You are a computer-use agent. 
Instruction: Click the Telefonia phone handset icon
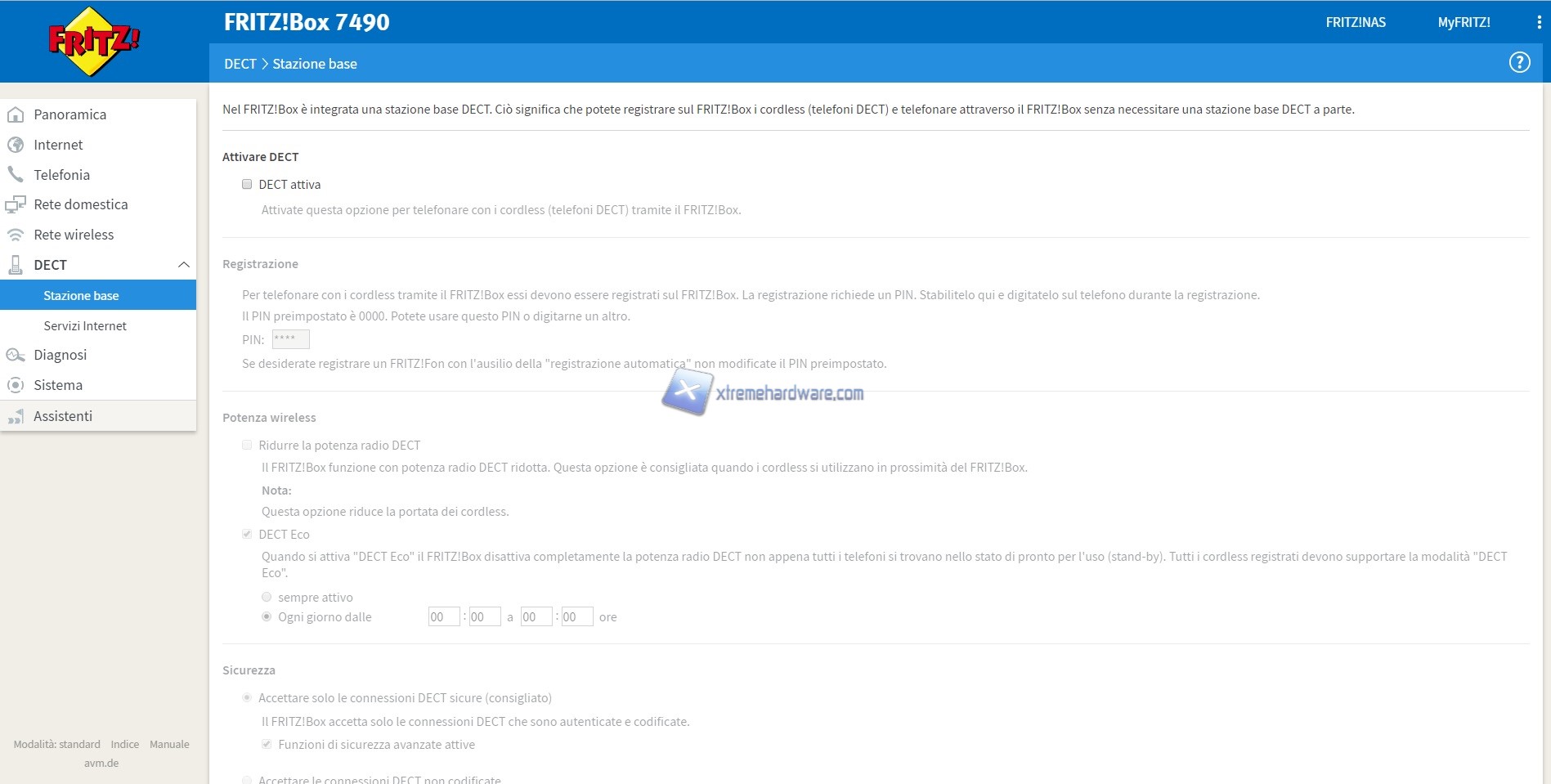[x=15, y=174]
